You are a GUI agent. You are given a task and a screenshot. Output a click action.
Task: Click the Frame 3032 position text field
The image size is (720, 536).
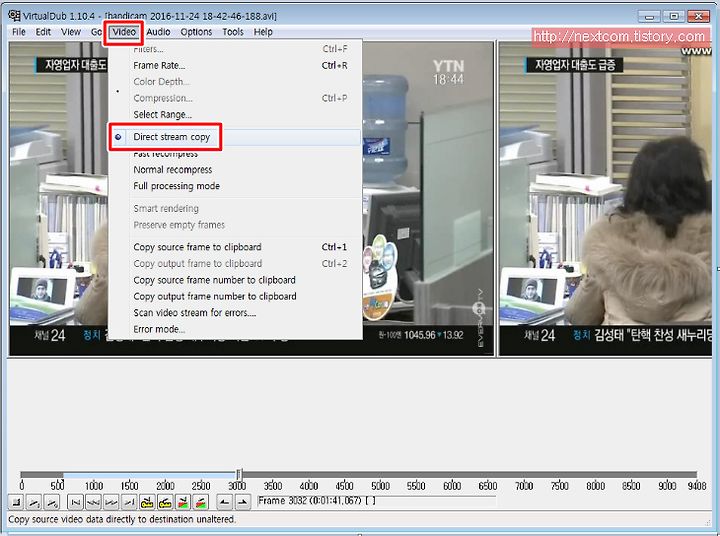click(377, 501)
